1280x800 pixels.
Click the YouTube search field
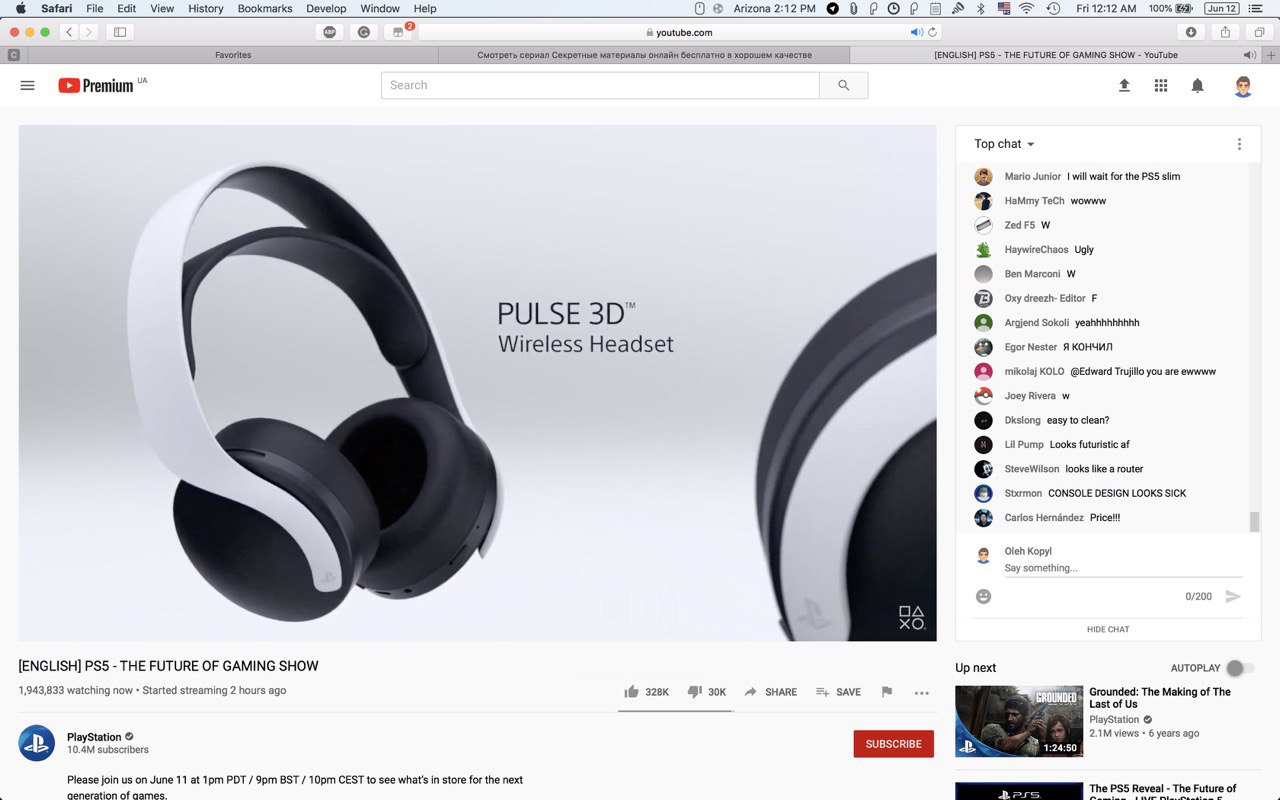click(x=600, y=86)
